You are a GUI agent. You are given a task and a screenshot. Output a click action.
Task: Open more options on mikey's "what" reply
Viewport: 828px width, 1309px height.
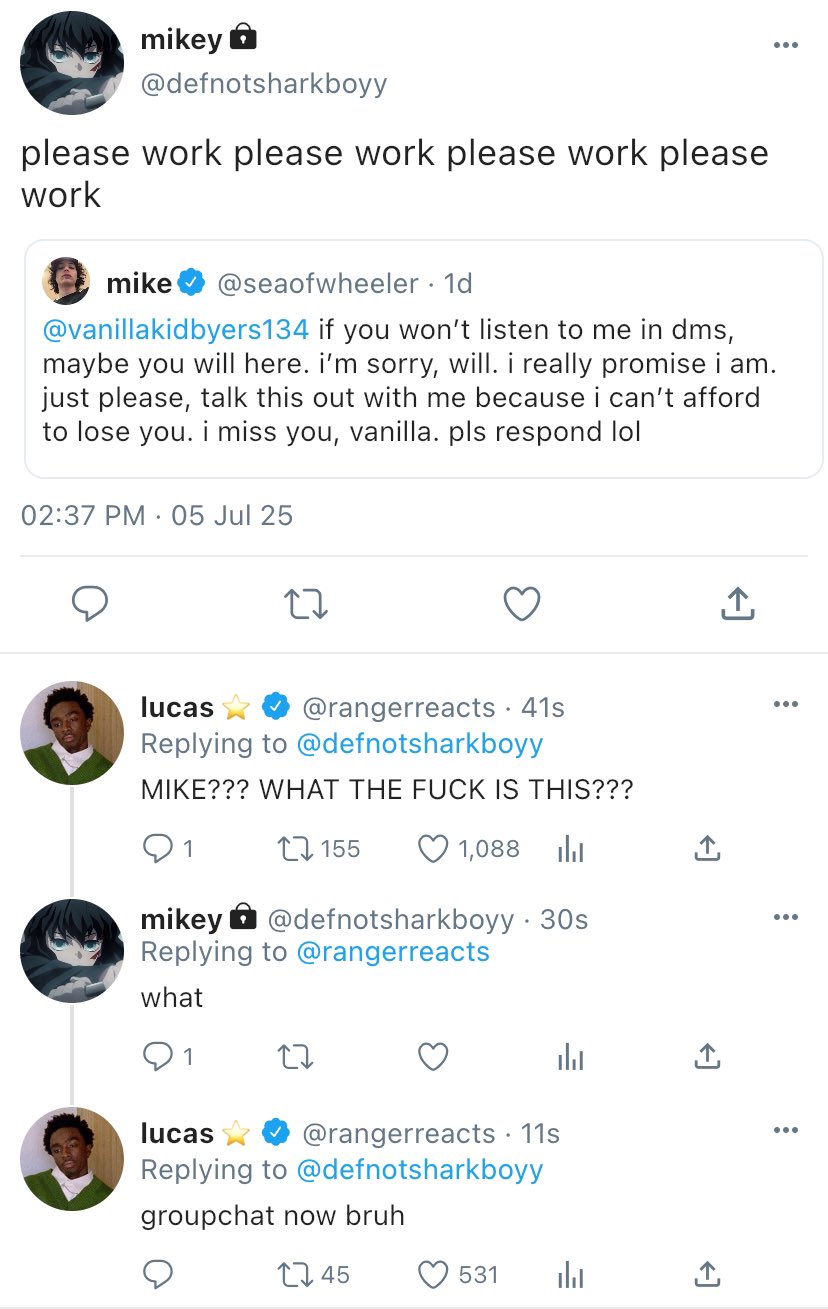(786, 916)
